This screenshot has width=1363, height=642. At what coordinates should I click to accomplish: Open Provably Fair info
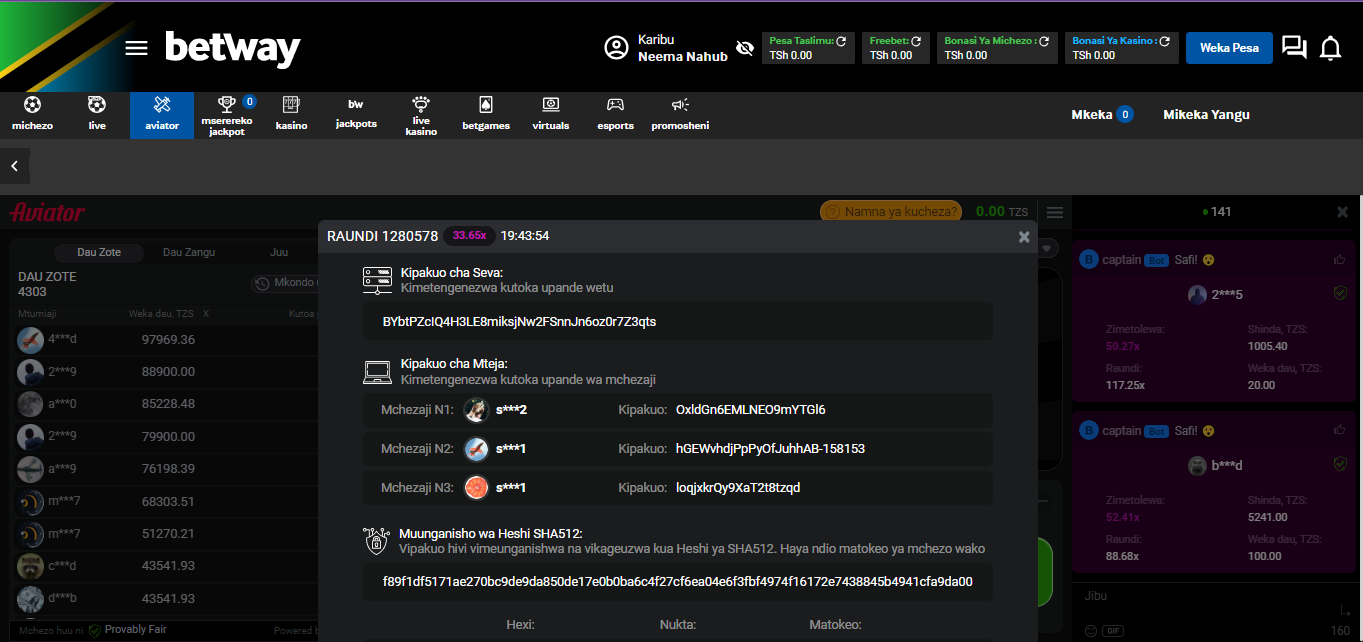tap(127, 630)
